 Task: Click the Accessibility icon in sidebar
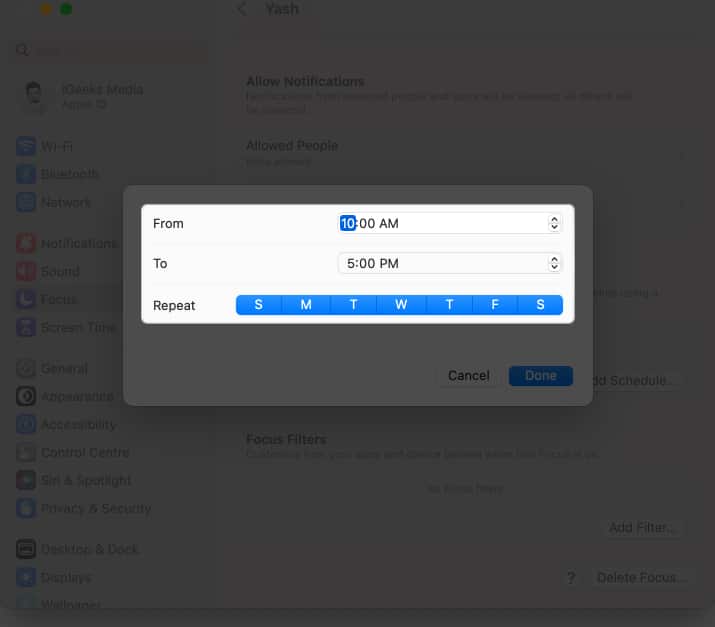tap(26, 424)
